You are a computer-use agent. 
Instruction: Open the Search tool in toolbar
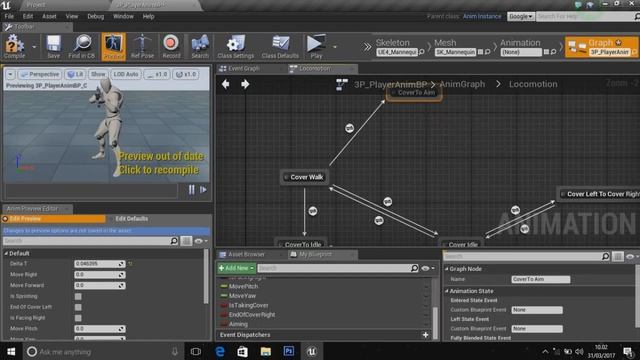pos(200,46)
